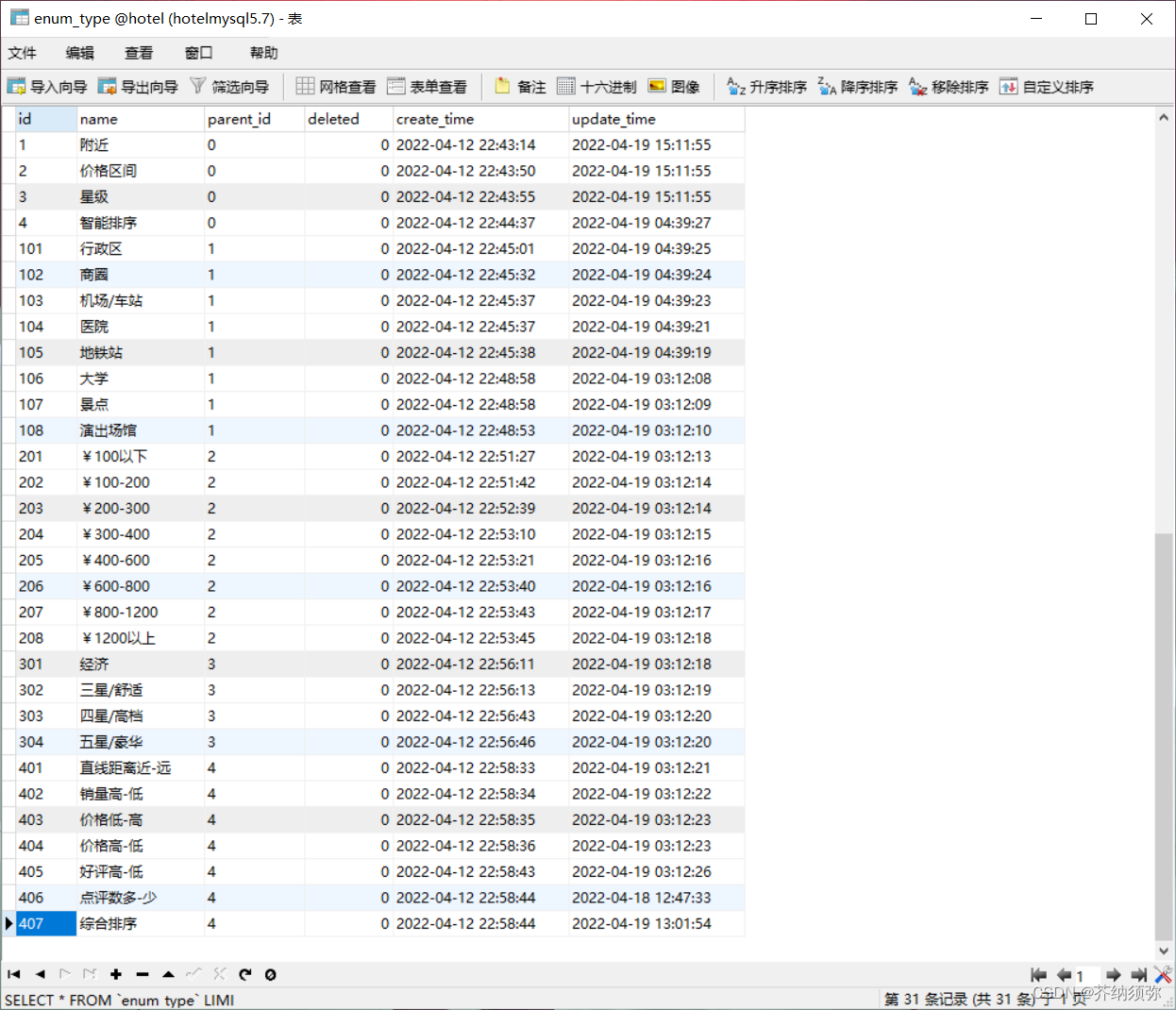The image size is (1176, 1010).
Task: Select create_time cell 2022-04-12 22:43:14
Action: pyautogui.click(x=481, y=144)
